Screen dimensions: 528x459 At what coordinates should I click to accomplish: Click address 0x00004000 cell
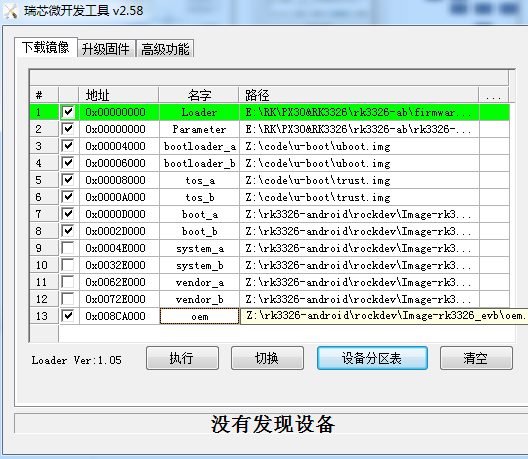119,146
